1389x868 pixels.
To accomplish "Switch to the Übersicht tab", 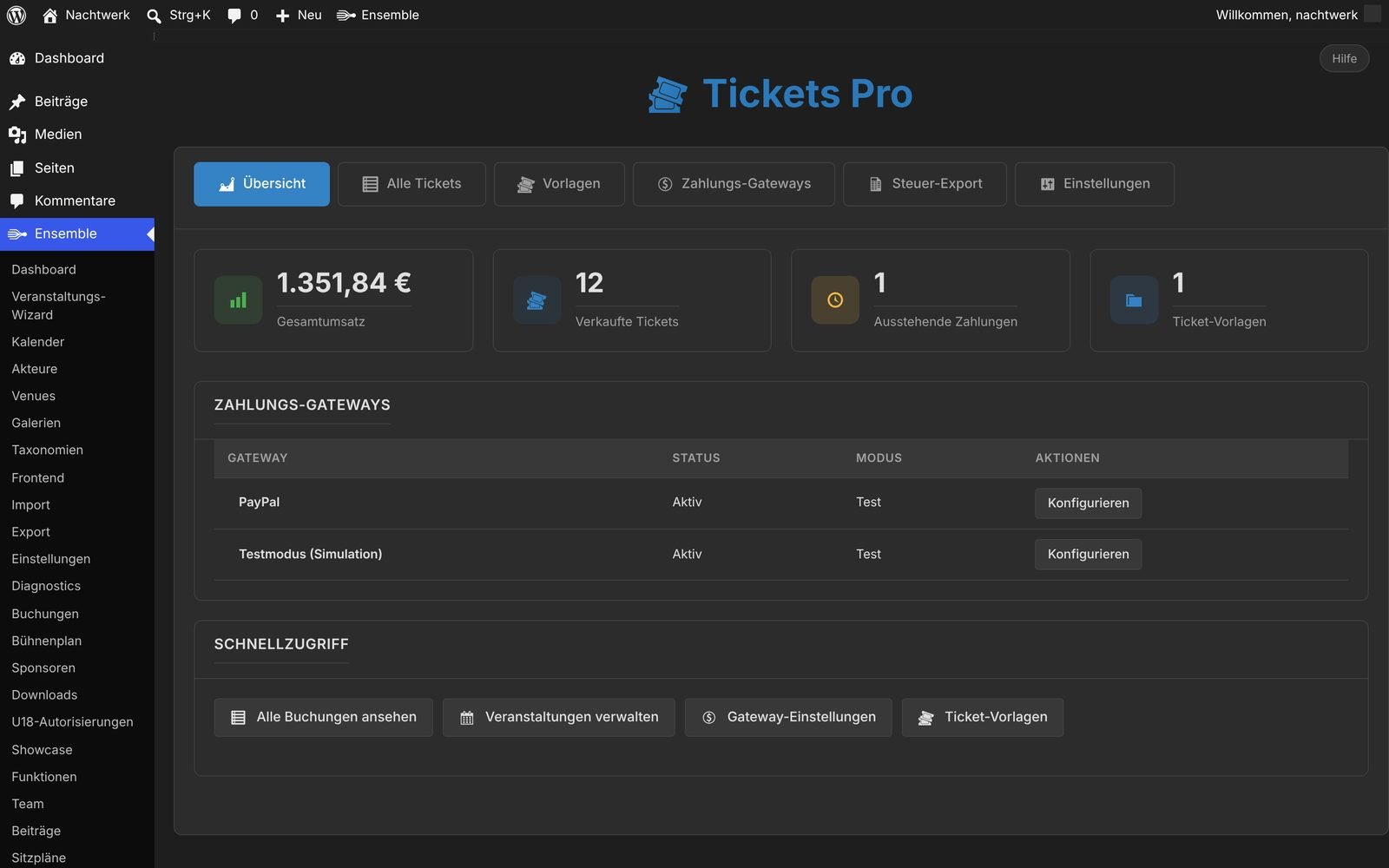I will point(261,184).
